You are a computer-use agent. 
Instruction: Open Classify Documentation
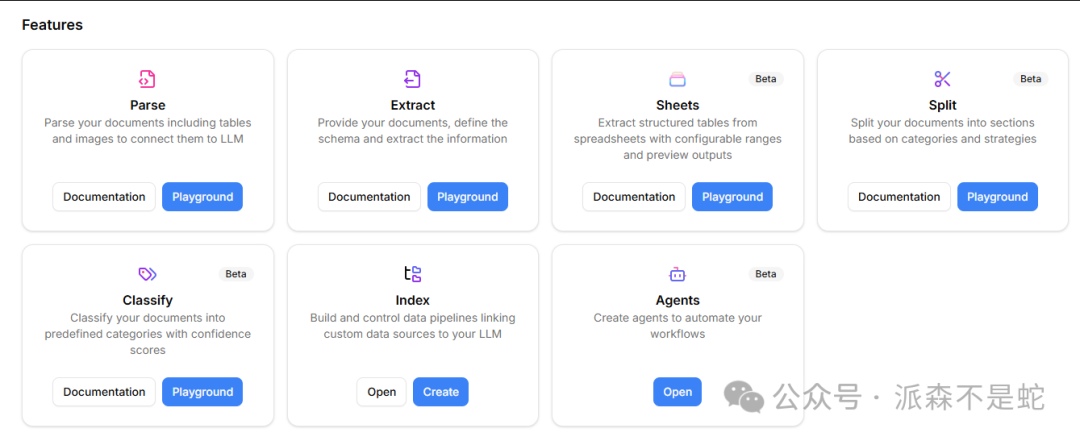tap(104, 392)
